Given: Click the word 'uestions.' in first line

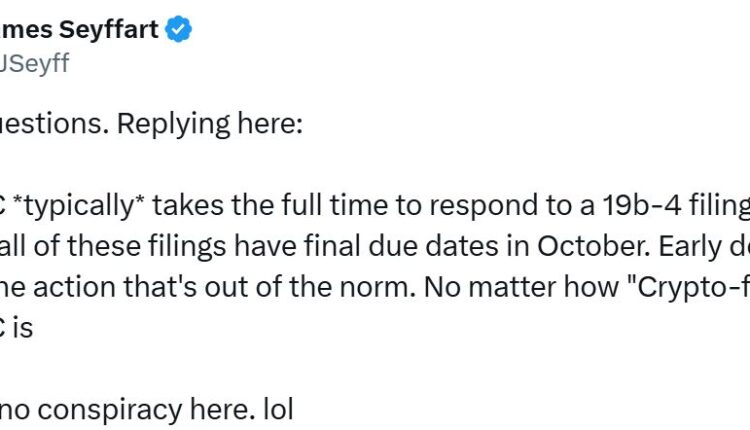Looking at the screenshot, I should [50, 123].
